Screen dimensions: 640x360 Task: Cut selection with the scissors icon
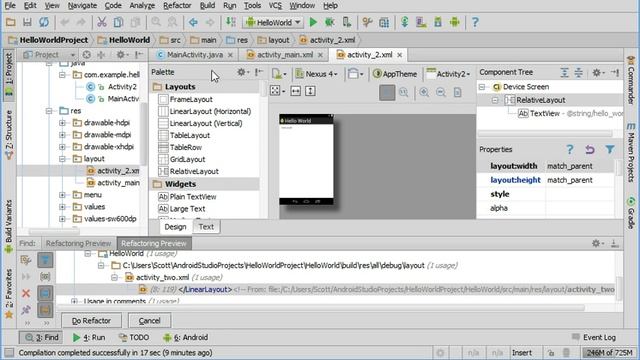102,22
